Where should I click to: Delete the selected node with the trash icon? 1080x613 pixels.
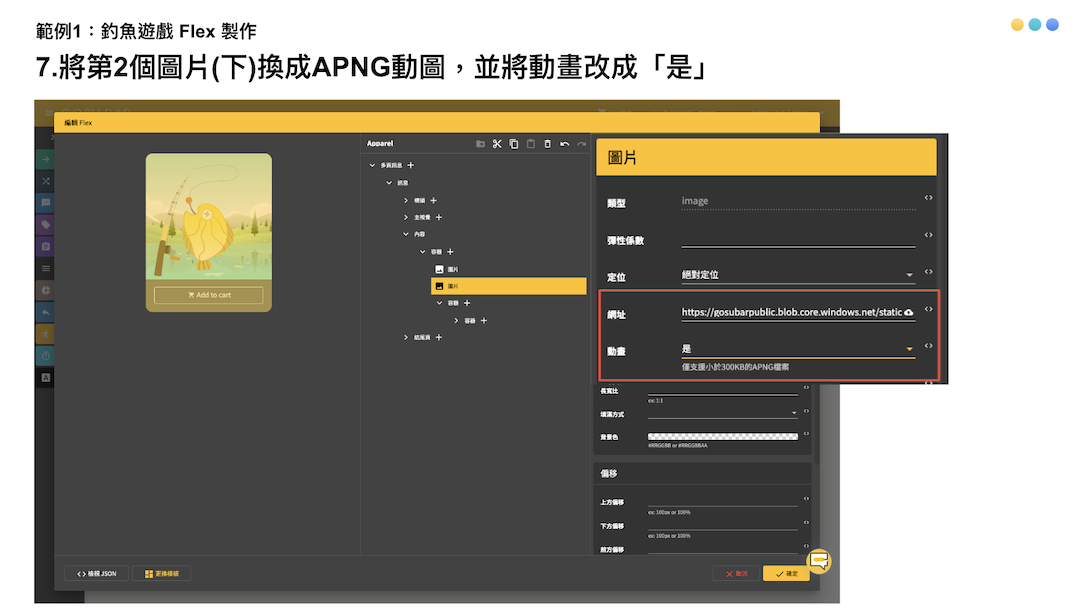click(x=548, y=144)
